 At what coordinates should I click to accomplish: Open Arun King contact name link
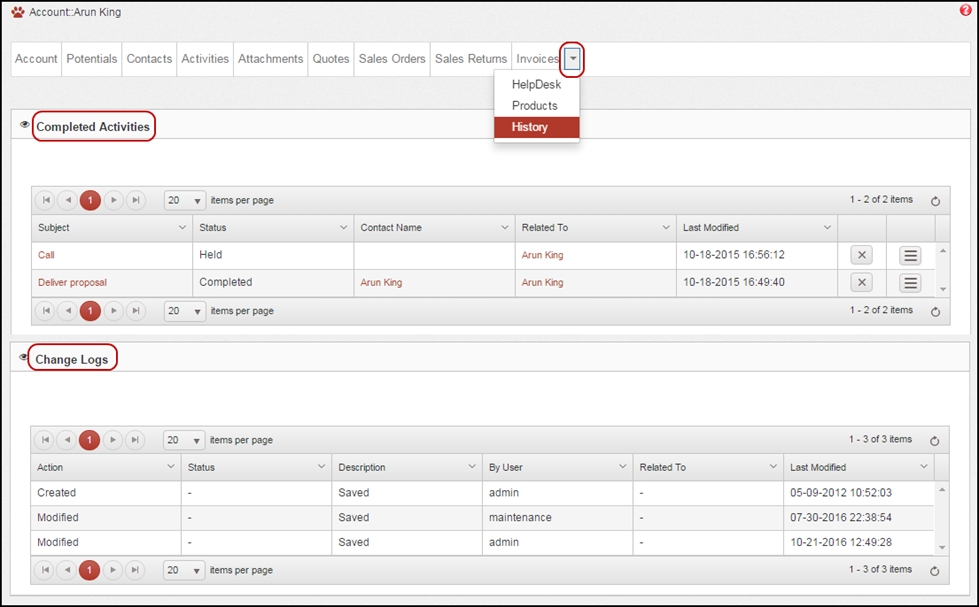click(381, 282)
